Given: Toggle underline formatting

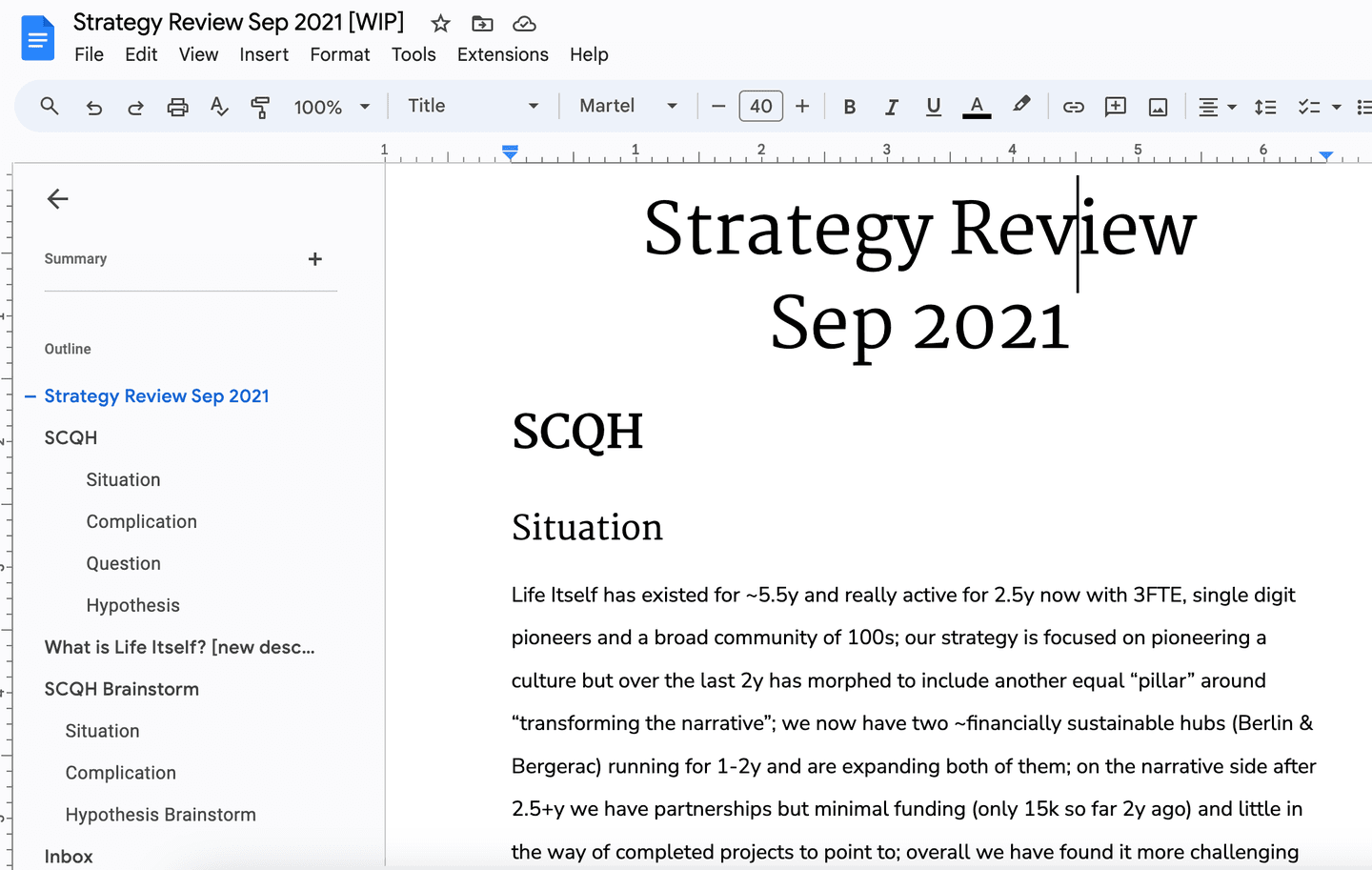Looking at the screenshot, I should tap(933, 106).
